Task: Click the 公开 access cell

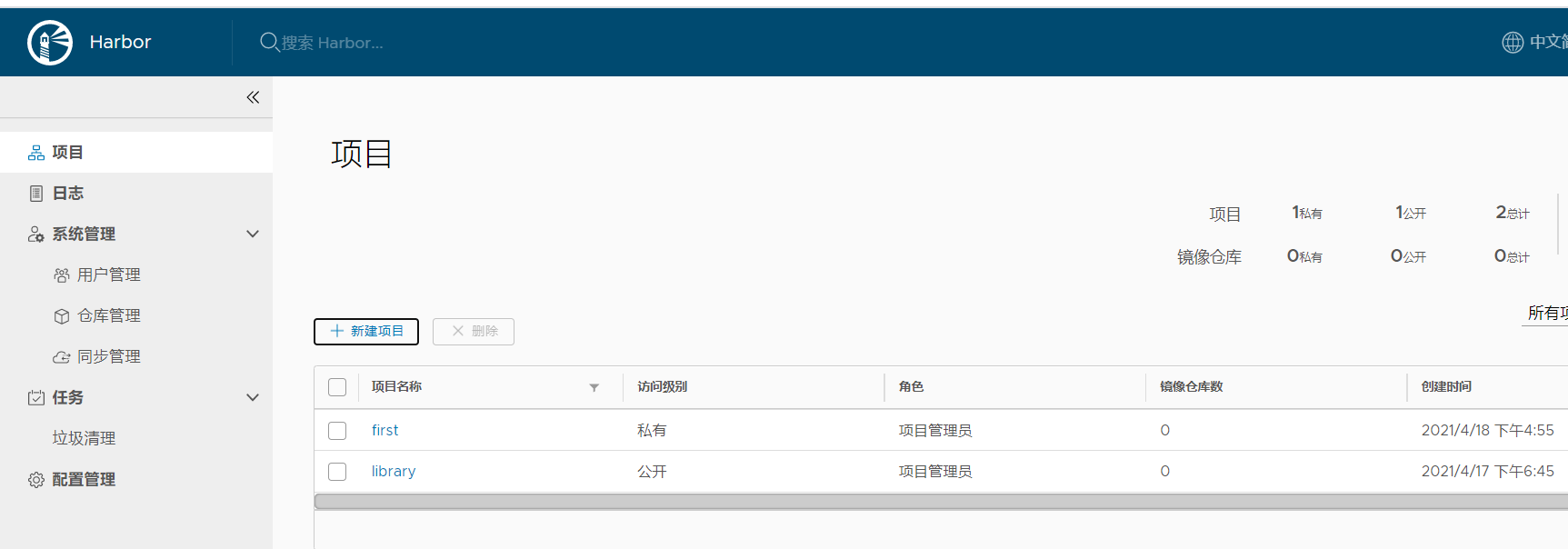Action: tap(652, 472)
